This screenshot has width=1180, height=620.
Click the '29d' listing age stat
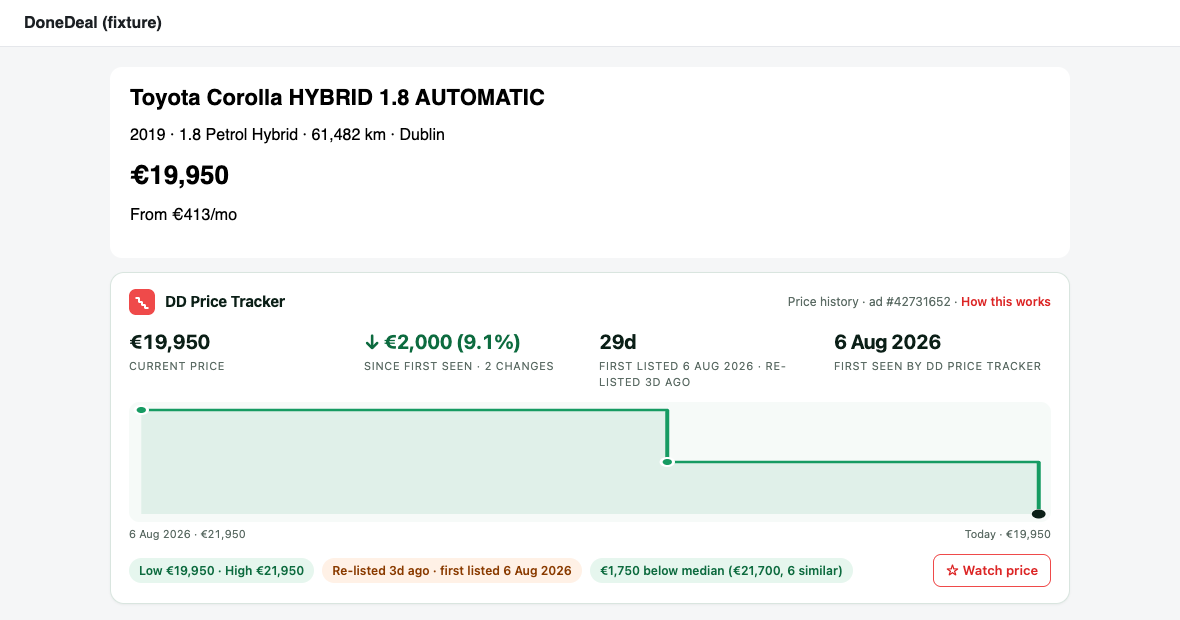pyautogui.click(x=618, y=342)
